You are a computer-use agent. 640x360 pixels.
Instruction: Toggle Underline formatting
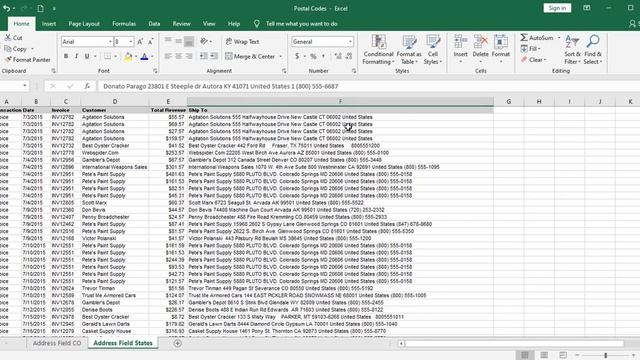pyautogui.click(x=87, y=56)
